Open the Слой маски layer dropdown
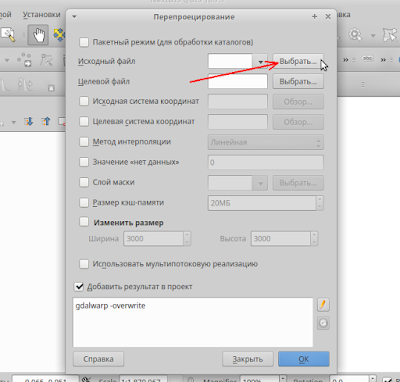 (260, 183)
